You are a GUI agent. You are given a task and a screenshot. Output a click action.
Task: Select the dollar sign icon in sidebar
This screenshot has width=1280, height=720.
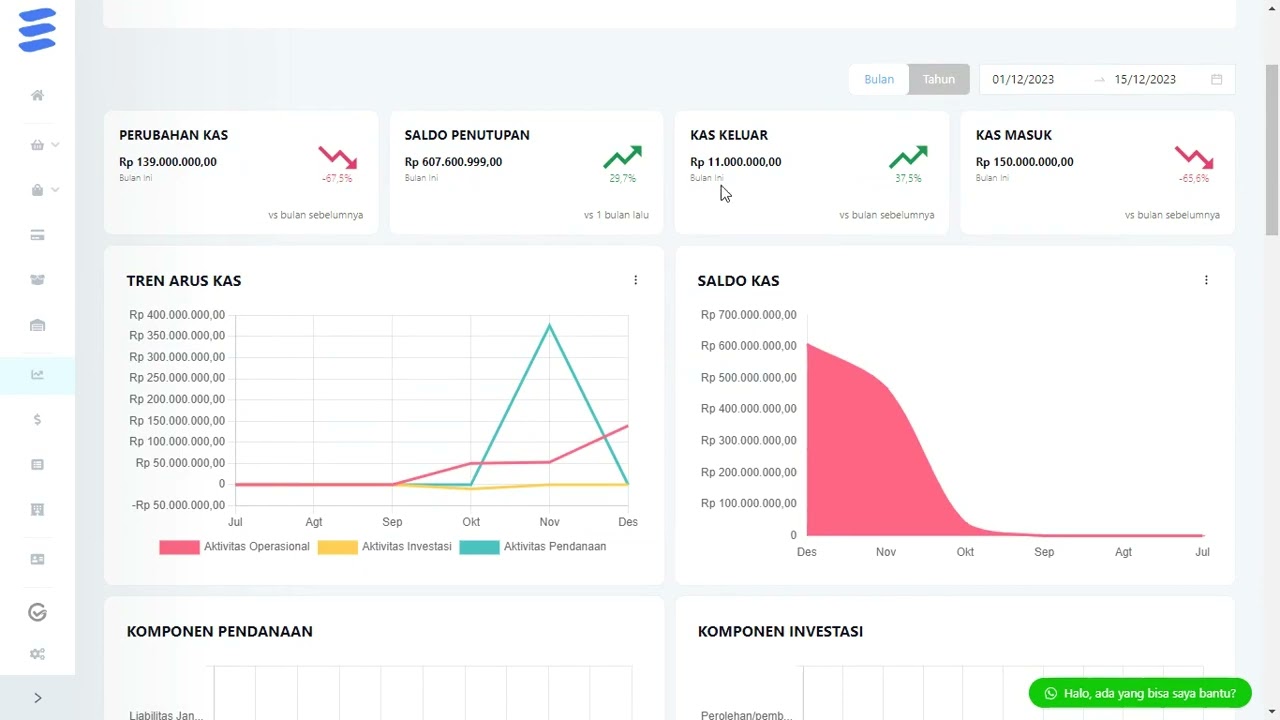click(37, 420)
